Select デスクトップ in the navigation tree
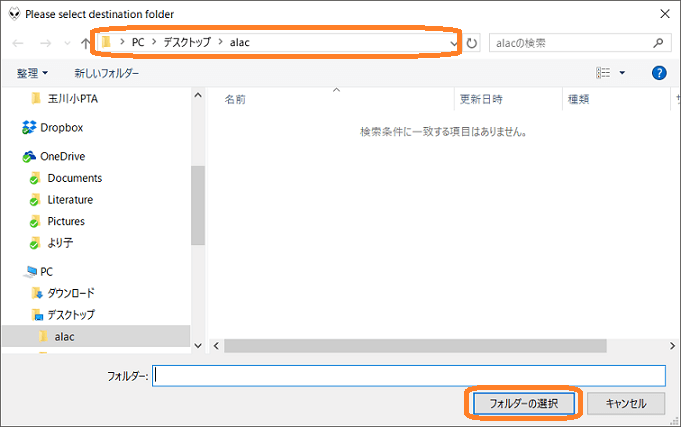The height and width of the screenshot is (427, 681). click(71, 314)
